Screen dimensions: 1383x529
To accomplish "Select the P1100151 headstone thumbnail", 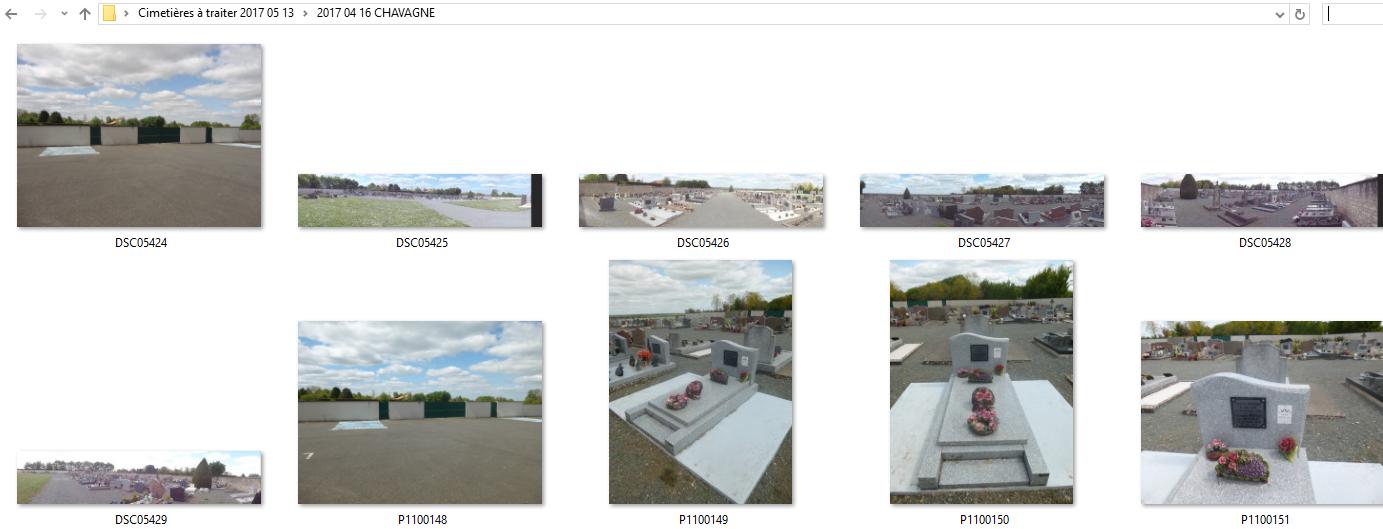I will pyautogui.click(x=1262, y=412).
